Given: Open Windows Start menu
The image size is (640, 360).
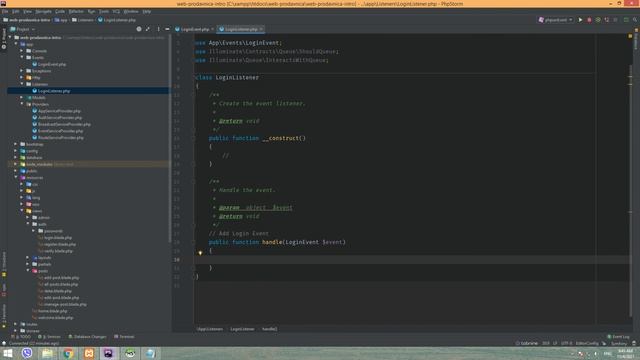Looking at the screenshot, I should [8, 353].
